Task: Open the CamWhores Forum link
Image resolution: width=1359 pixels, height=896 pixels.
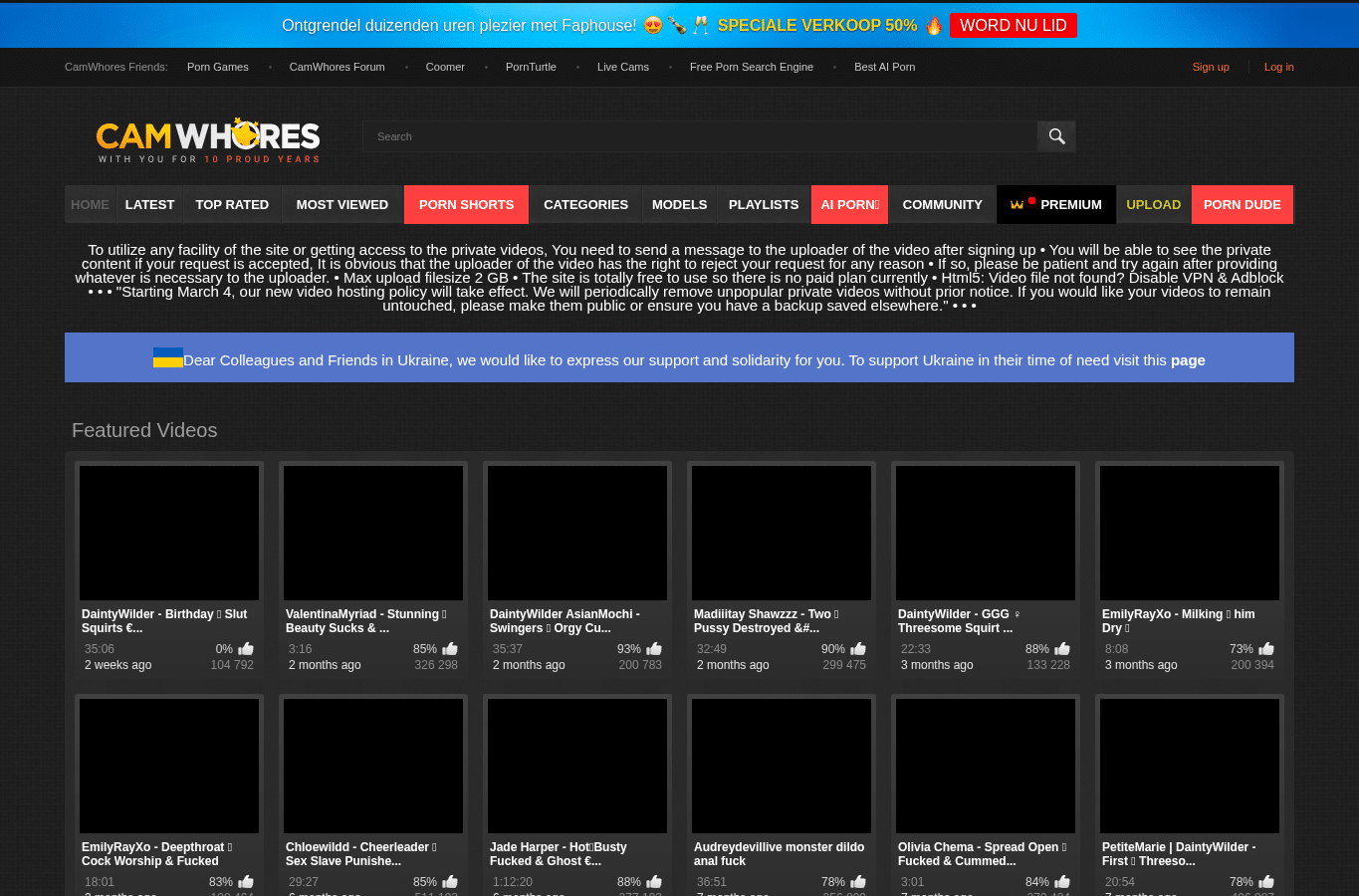Action: (337, 67)
